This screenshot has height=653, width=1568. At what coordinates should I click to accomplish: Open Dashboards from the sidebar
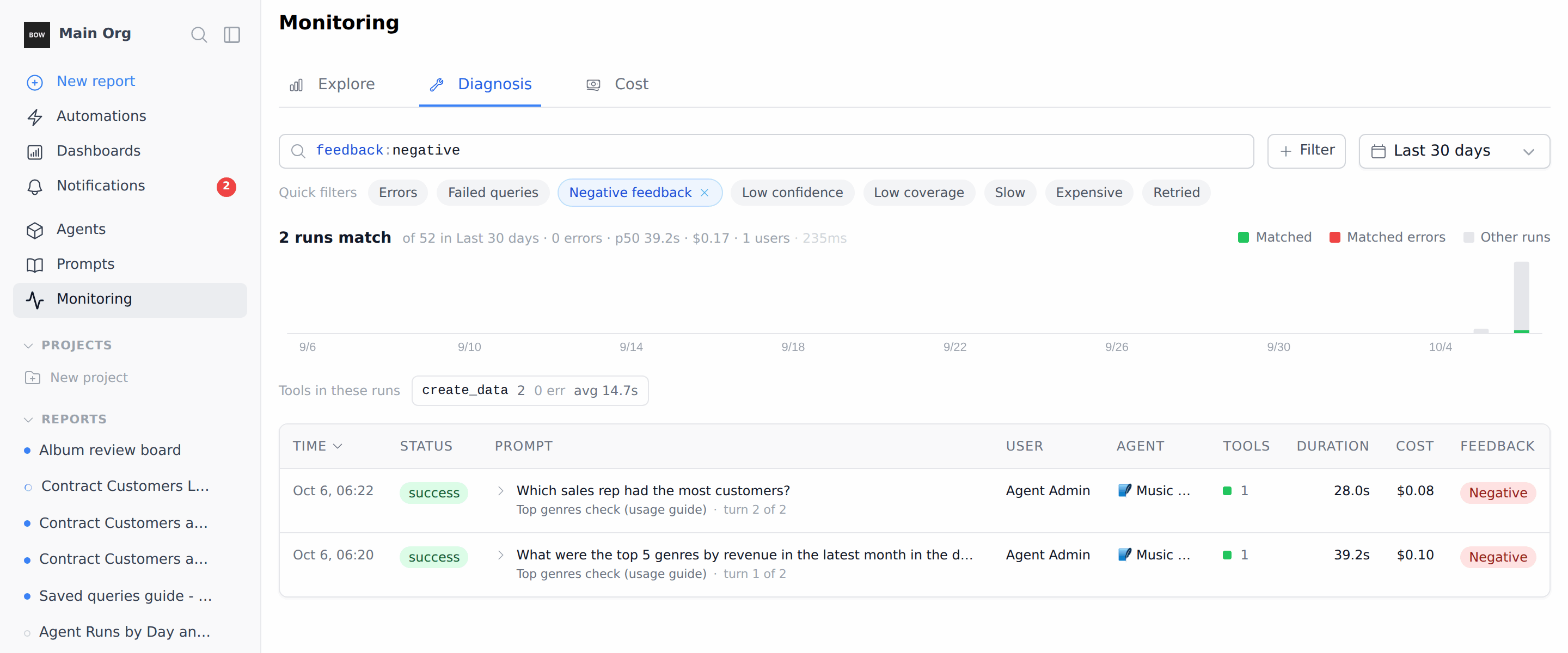tap(130, 151)
